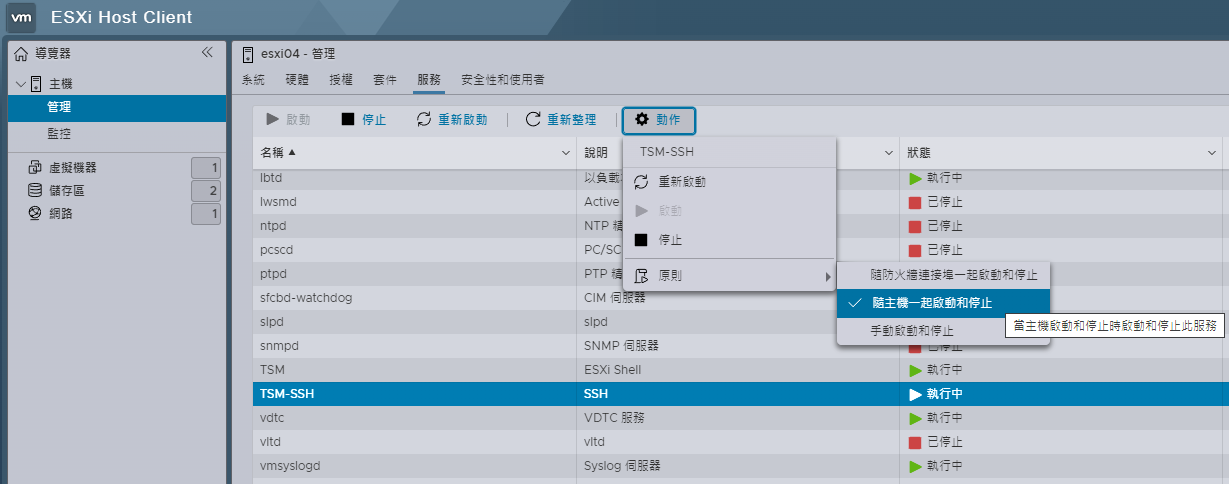Switch to the 系統 tab
Screen dimensions: 1229x484
(253, 79)
